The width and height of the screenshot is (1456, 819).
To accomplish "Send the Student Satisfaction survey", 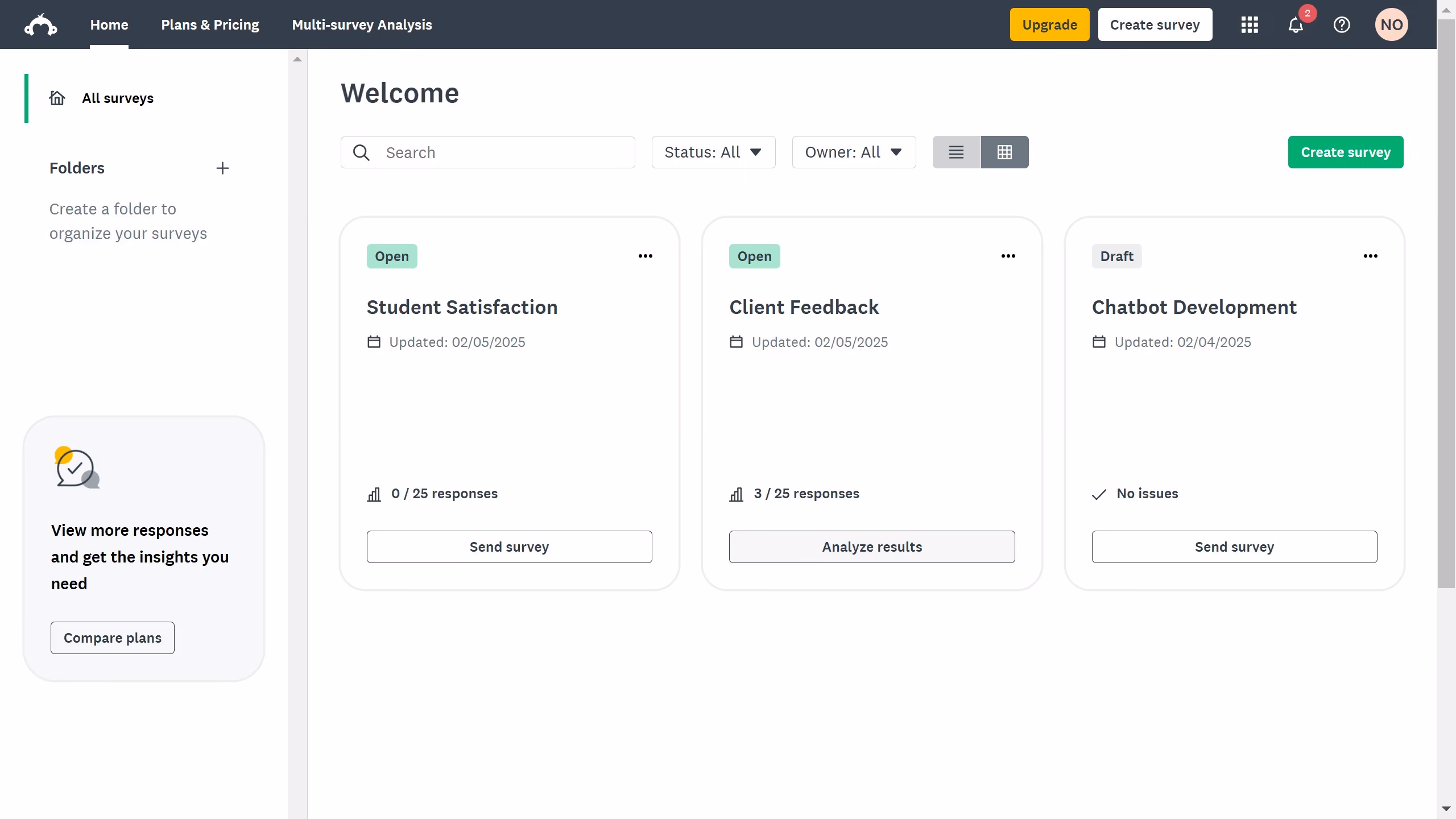I will [x=509, y=547].
